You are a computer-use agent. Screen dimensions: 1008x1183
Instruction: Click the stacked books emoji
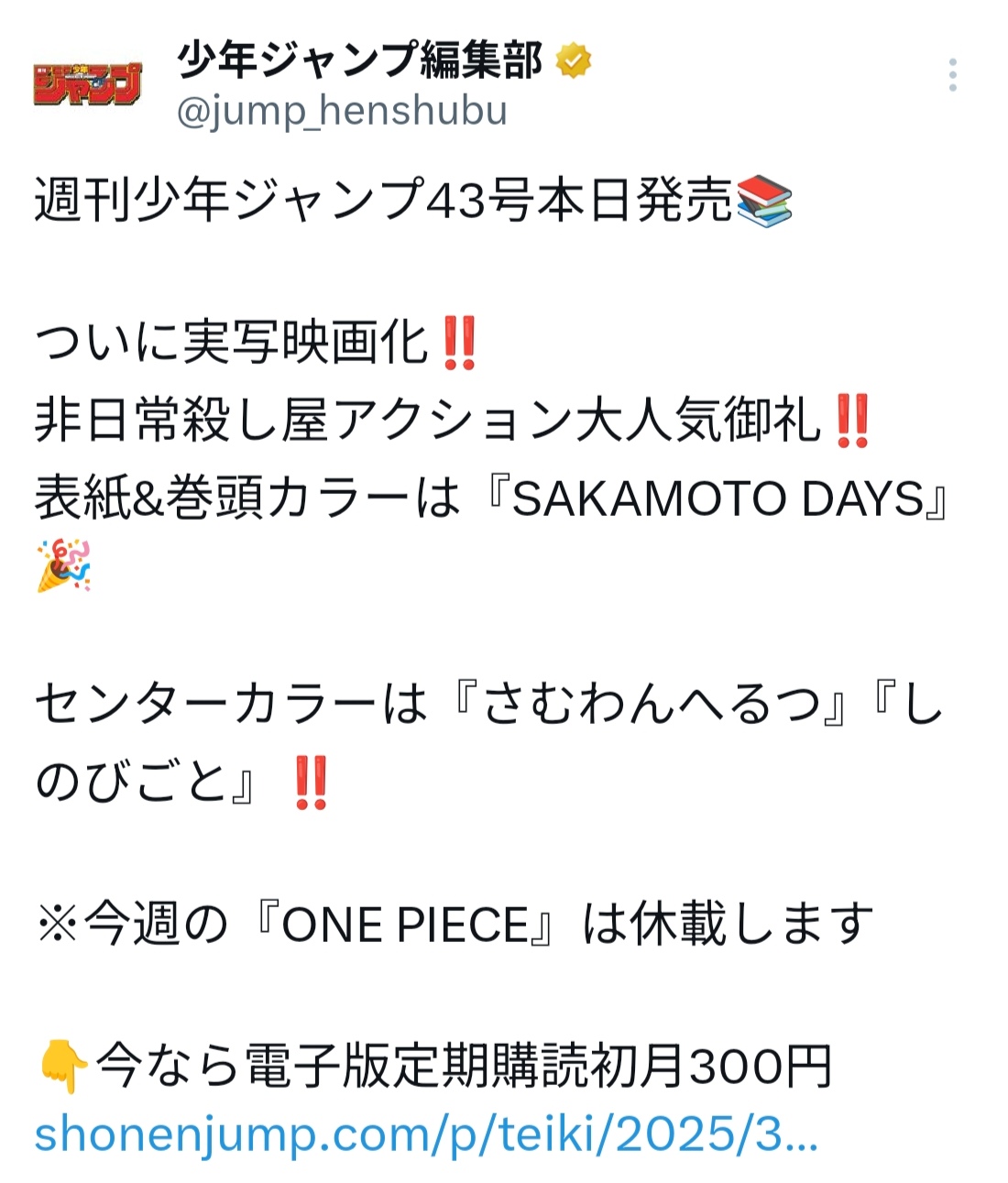click(x=763, y=201)
